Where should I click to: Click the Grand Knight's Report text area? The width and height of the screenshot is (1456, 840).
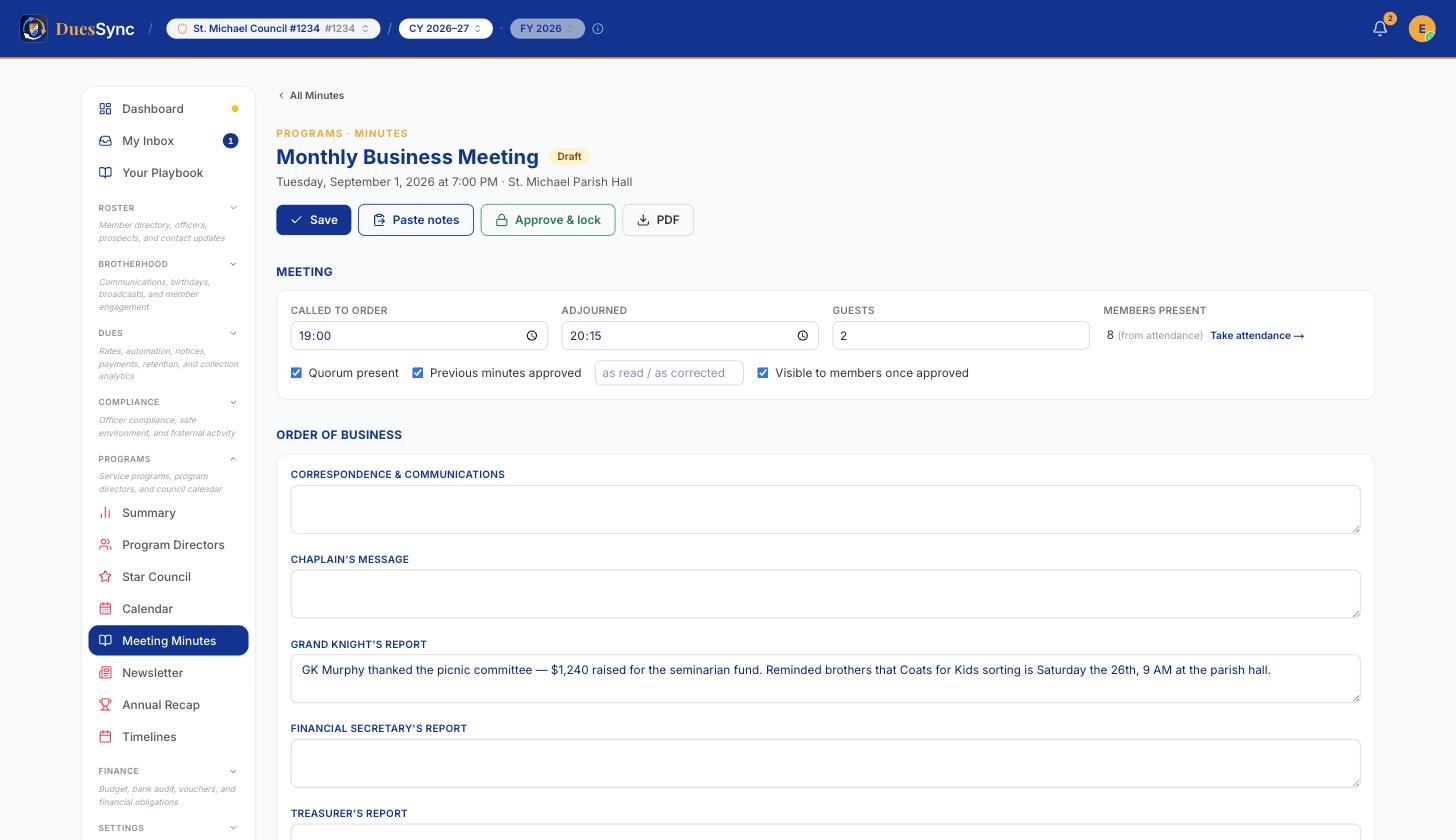click(826, 679)
